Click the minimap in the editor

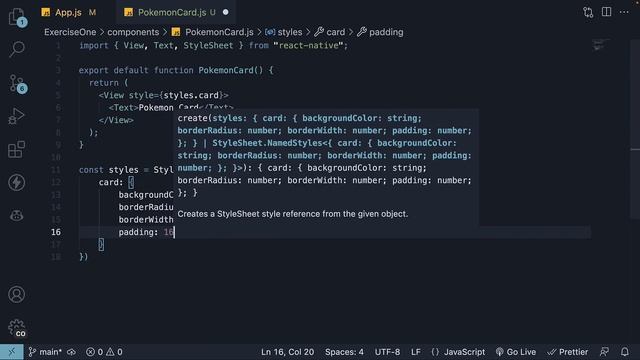[x=601, y=45]
